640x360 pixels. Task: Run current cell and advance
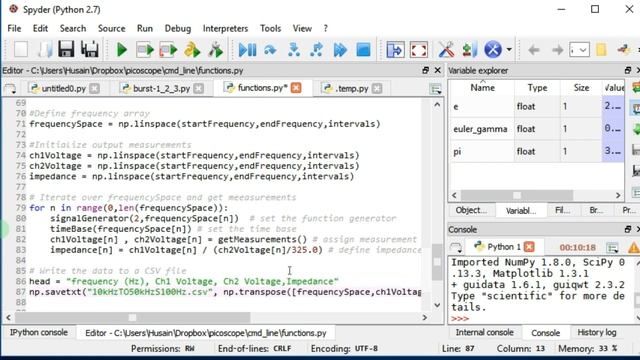coord(168,50)
